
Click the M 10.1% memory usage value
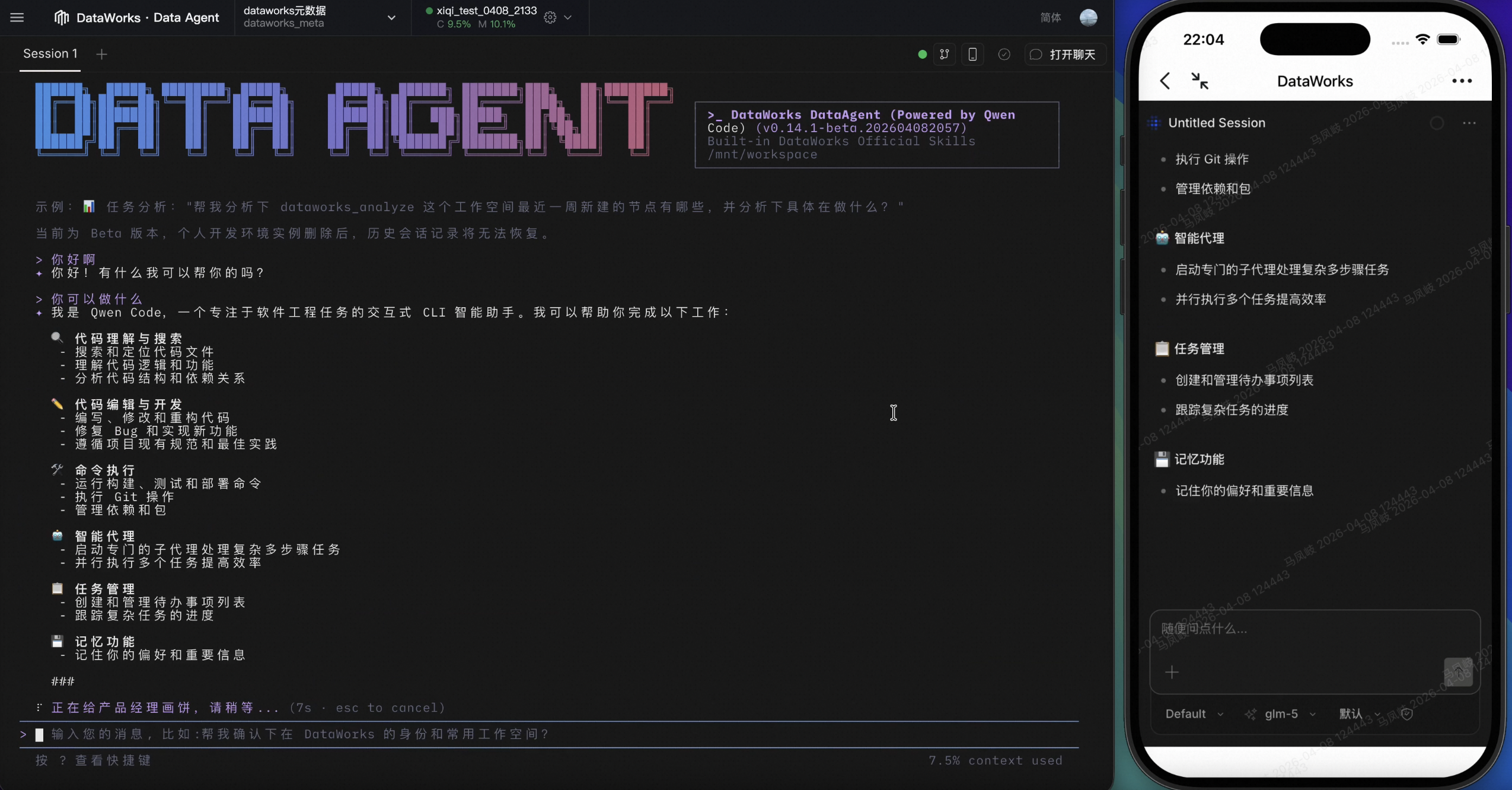pos(497,24)
